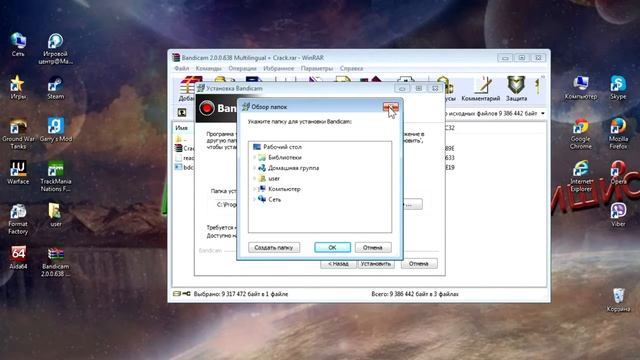This screenshot has width=640, height=360.
Task: Click the Установить installer button
Action: coord(376,264)
